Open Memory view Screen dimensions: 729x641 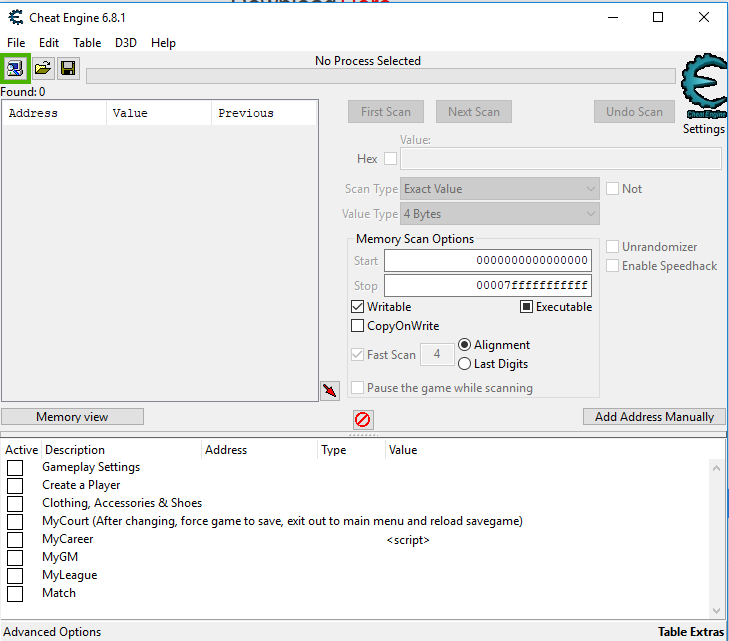72,416
